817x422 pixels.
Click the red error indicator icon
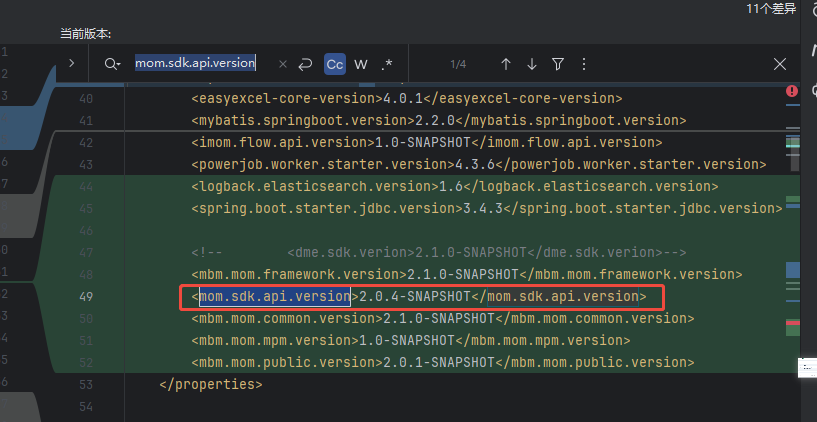click(x=792, y=91)
